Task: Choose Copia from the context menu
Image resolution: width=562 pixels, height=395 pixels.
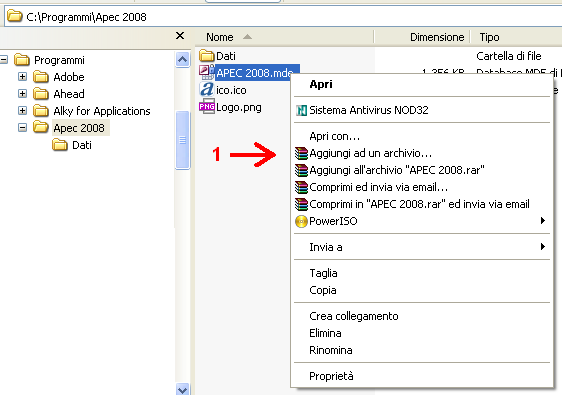Action: tap(422, 290)
